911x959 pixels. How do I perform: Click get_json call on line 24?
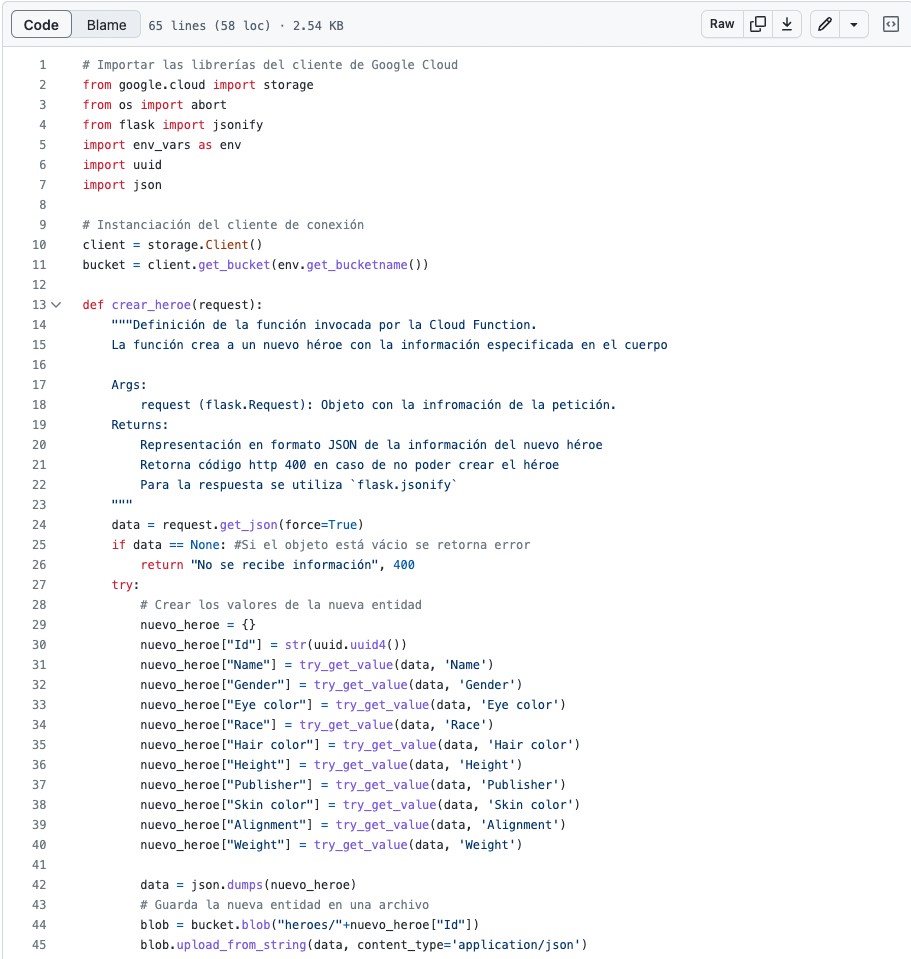249,525
